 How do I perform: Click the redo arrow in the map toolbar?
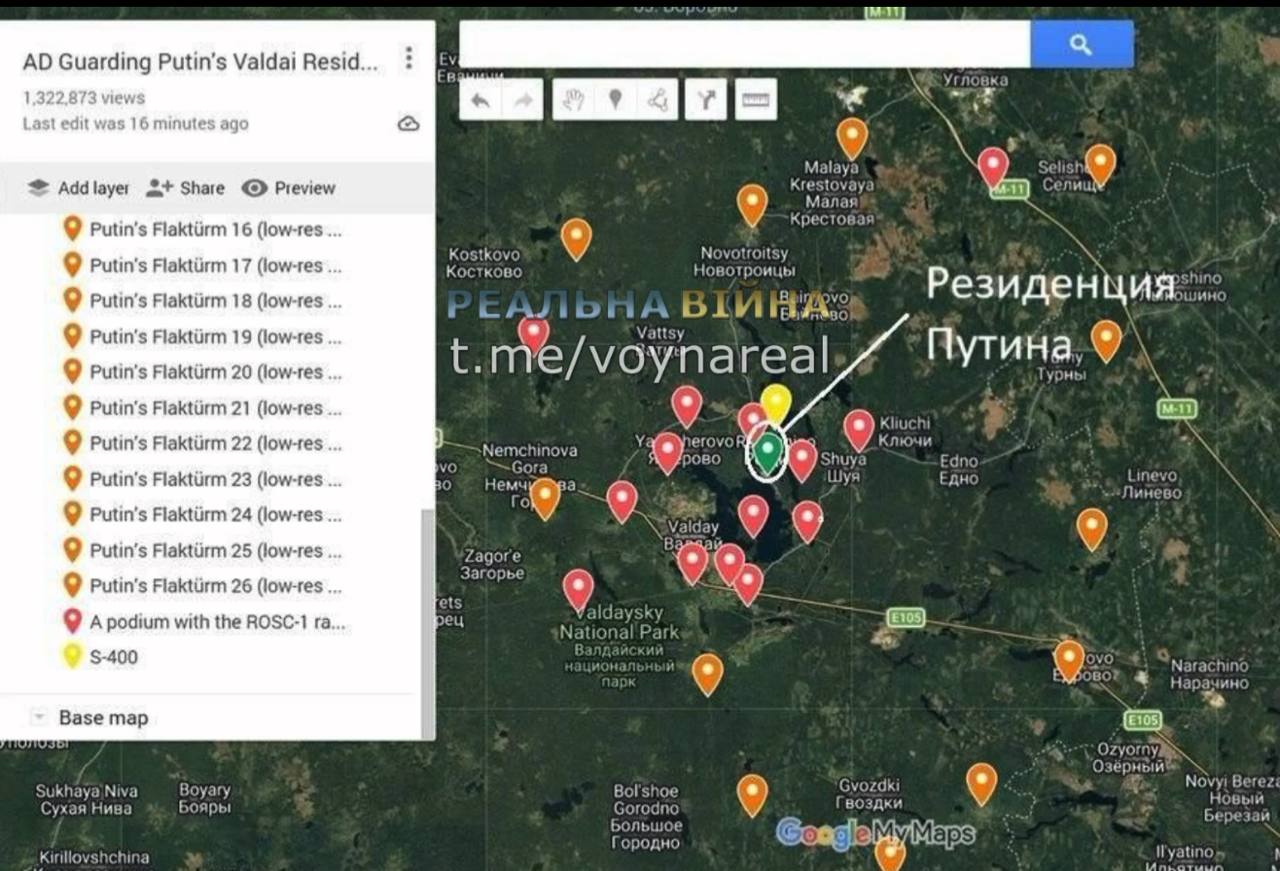tap(523, 100)
